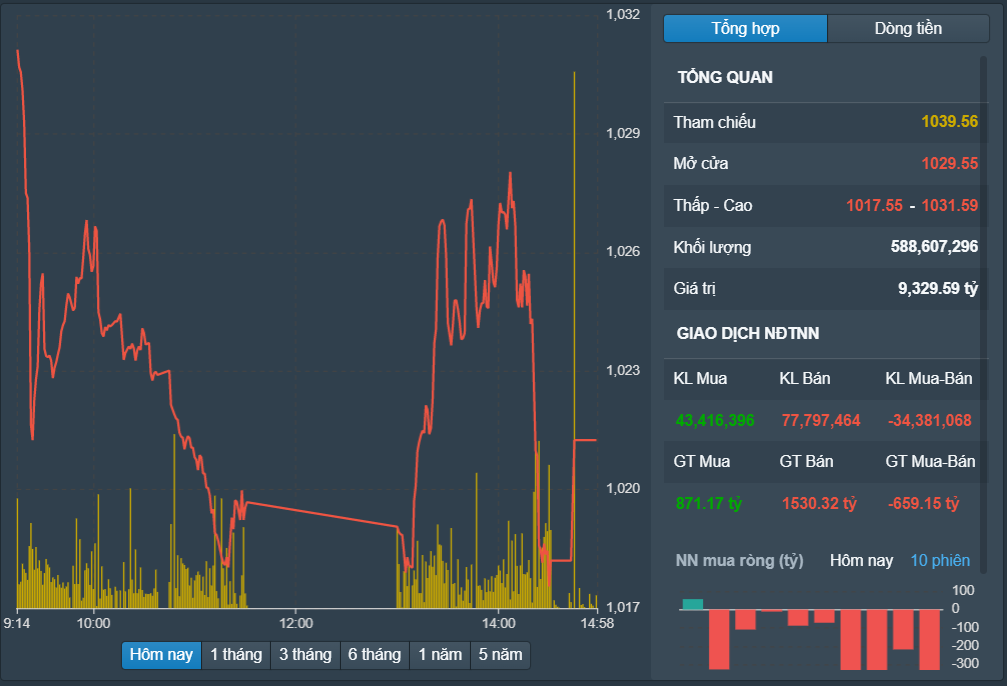Show the 1 năm chart range
This screenshot has width=1007, height=686.
click(x=440, y=655)
